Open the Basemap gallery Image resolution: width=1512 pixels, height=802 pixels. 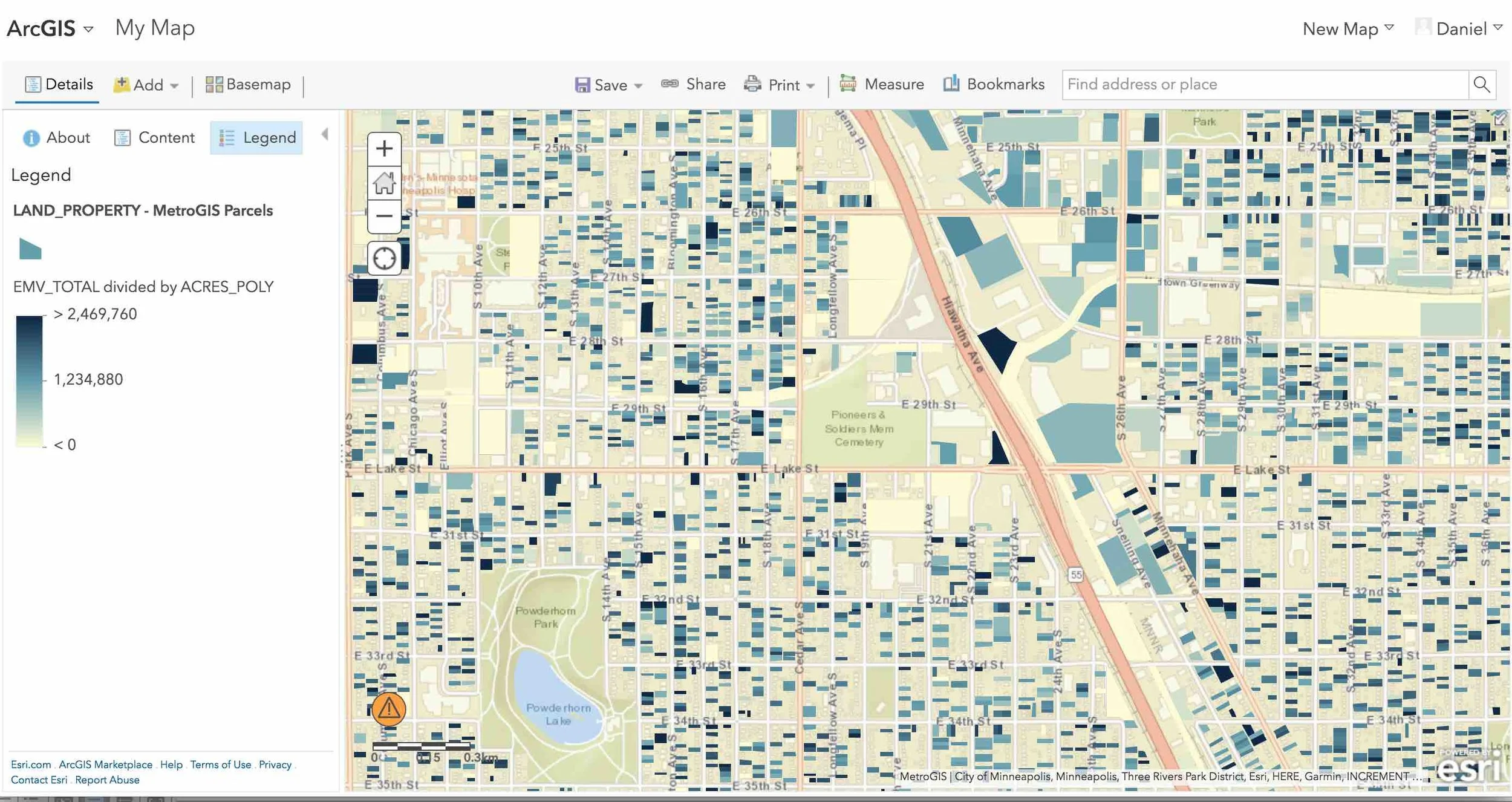point(248,85)
